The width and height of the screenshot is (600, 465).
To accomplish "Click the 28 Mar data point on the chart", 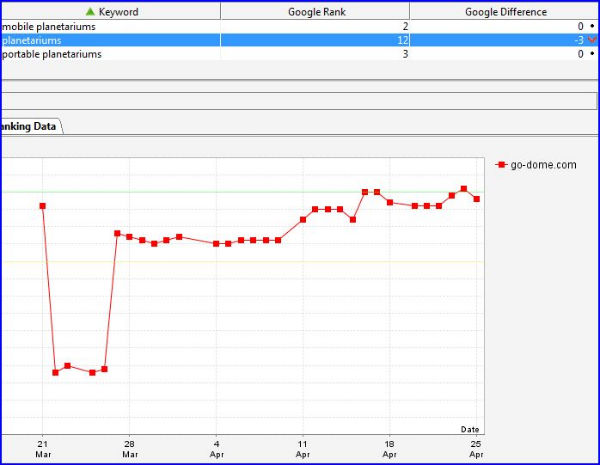I will click(129, 237).
